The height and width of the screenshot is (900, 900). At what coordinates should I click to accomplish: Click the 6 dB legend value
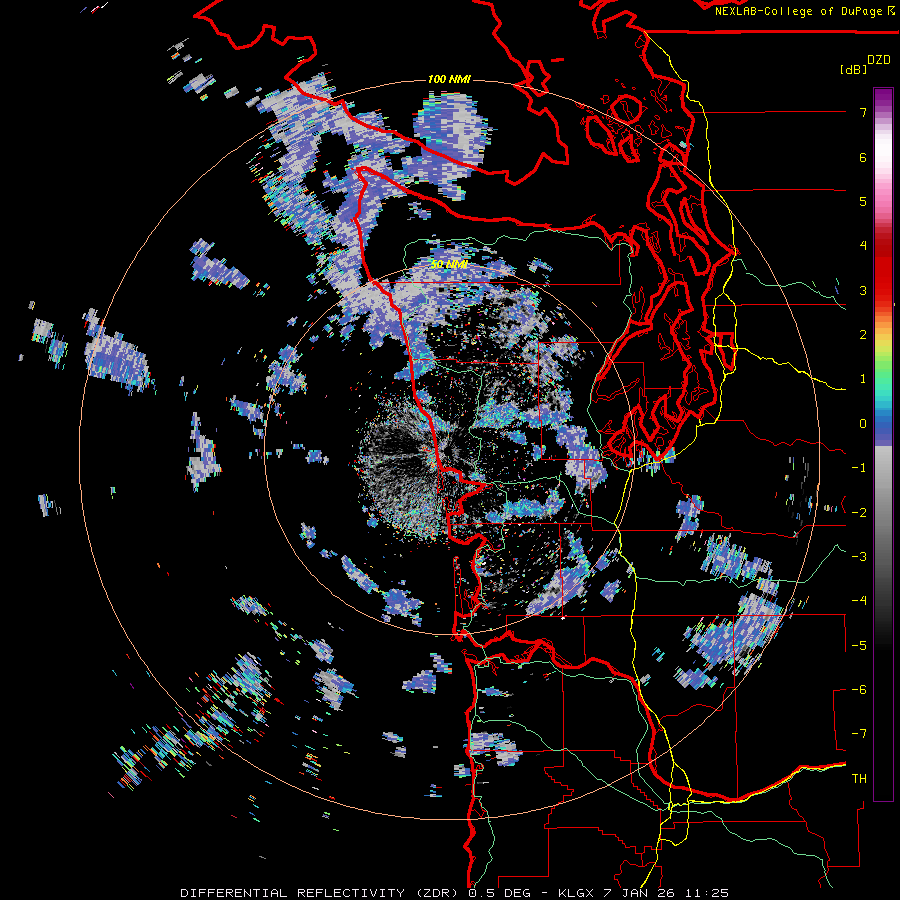click(863, 157)
